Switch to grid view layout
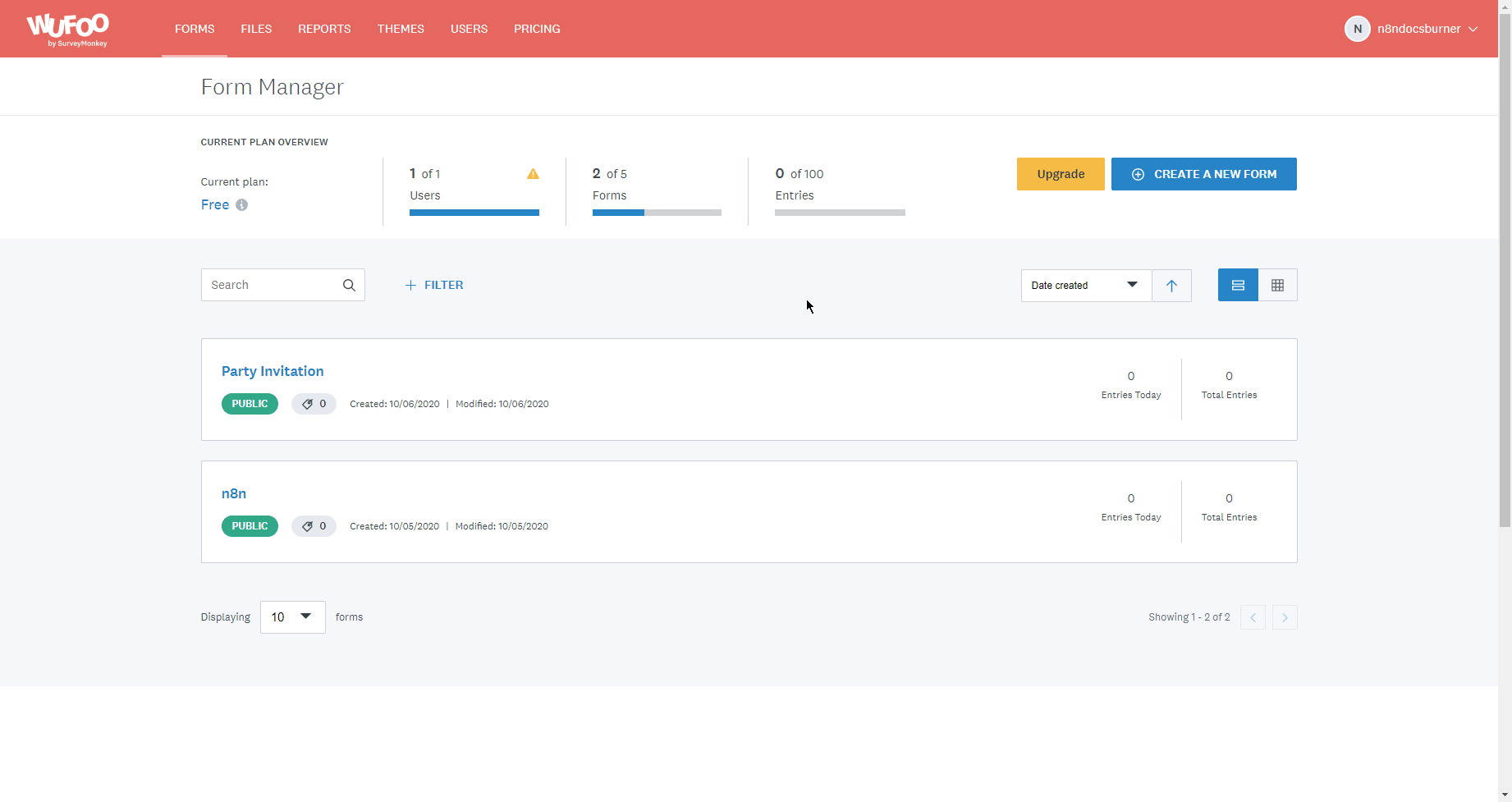Viewport: 1512px width, 802px height. [x=1277, y=286]
